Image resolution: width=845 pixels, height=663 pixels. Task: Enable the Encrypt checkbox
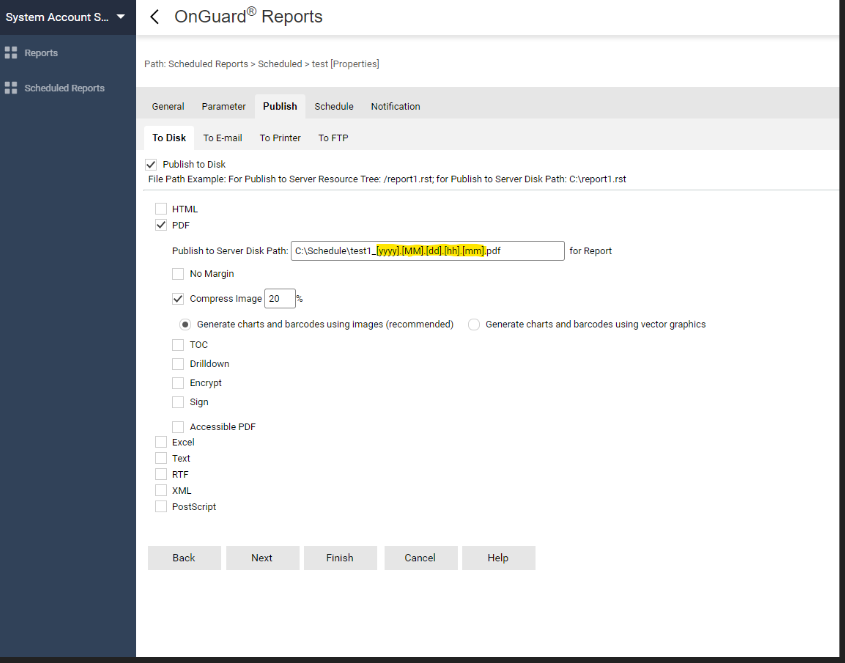178,383
